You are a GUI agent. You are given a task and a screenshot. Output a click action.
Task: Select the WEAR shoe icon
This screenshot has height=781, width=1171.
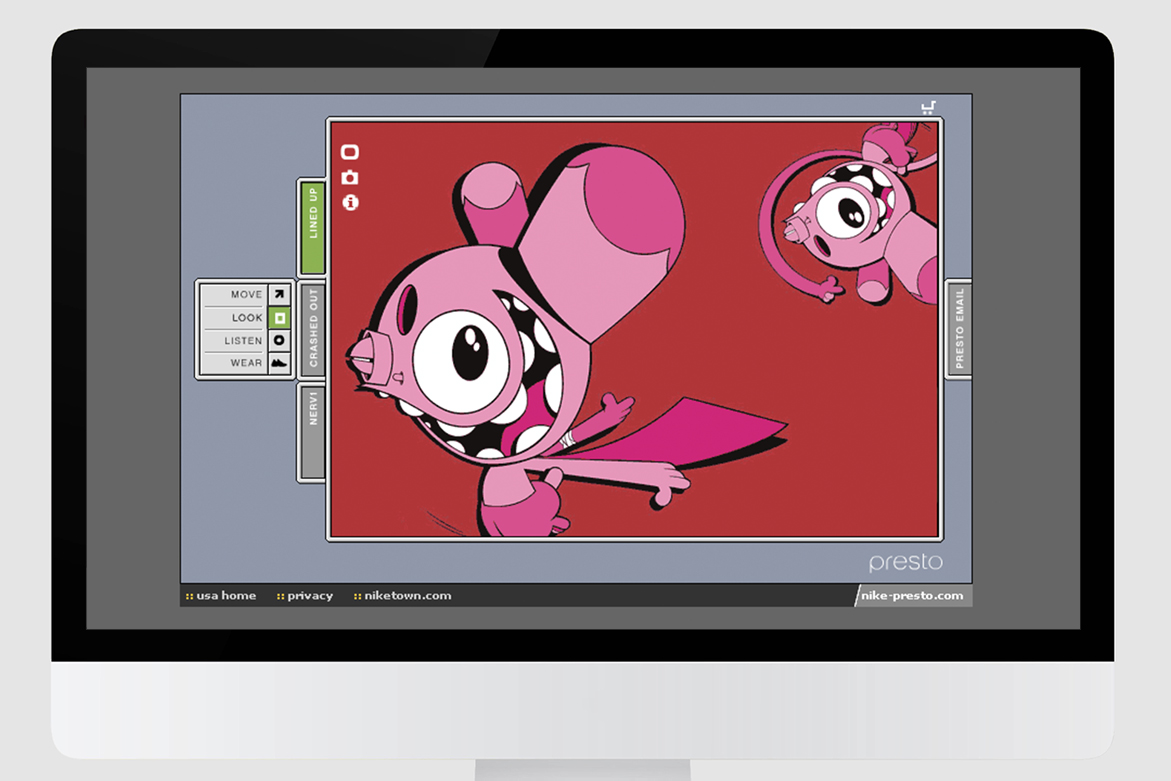point(279,363)
